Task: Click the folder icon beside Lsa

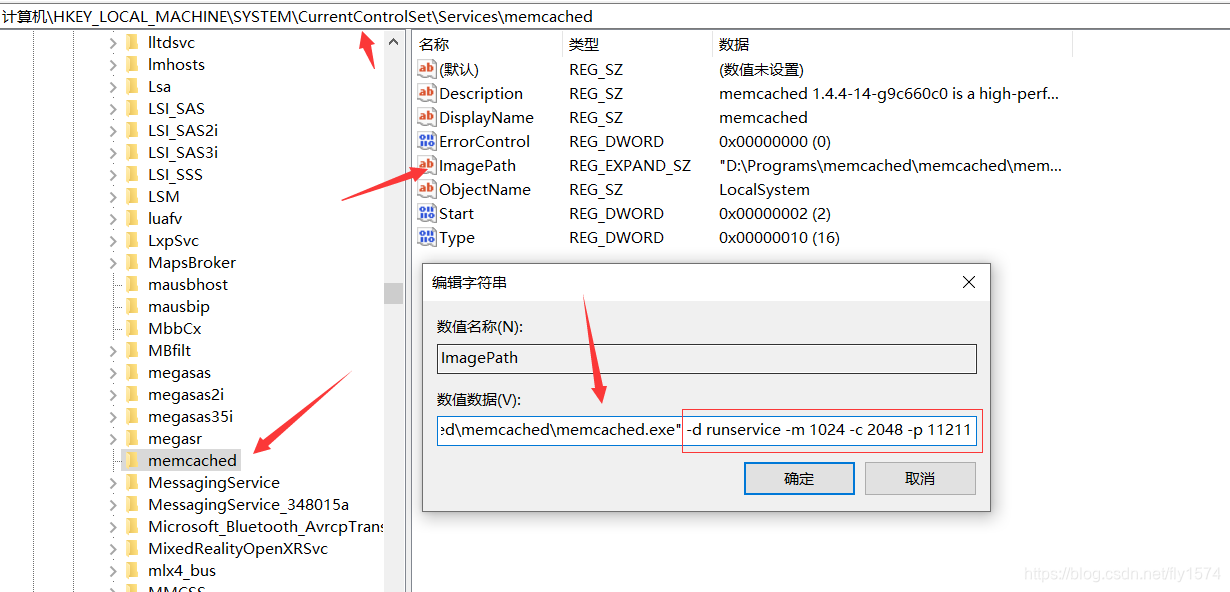Action: [133, 87]
